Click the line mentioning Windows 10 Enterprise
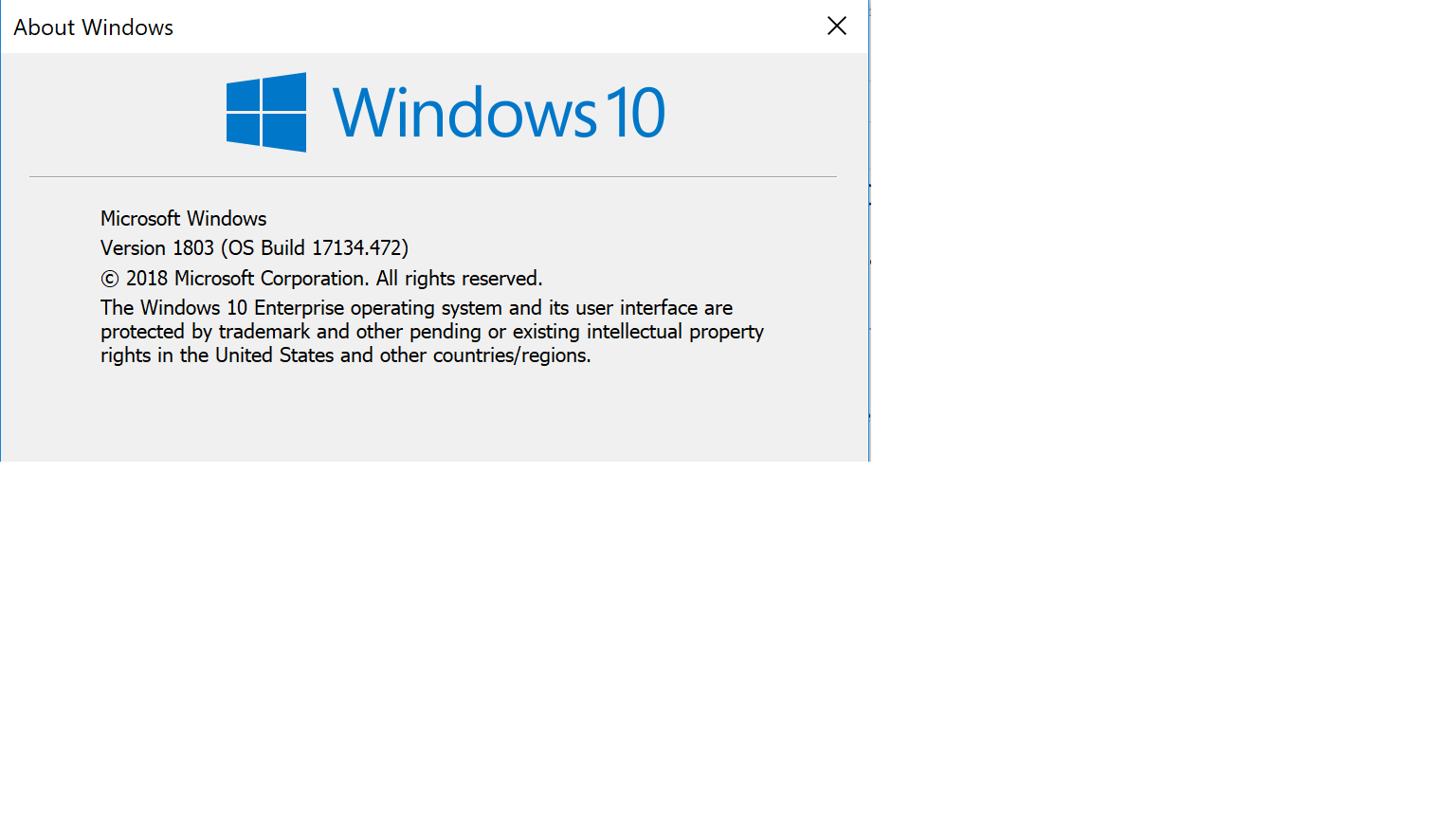 coord(417,308)
